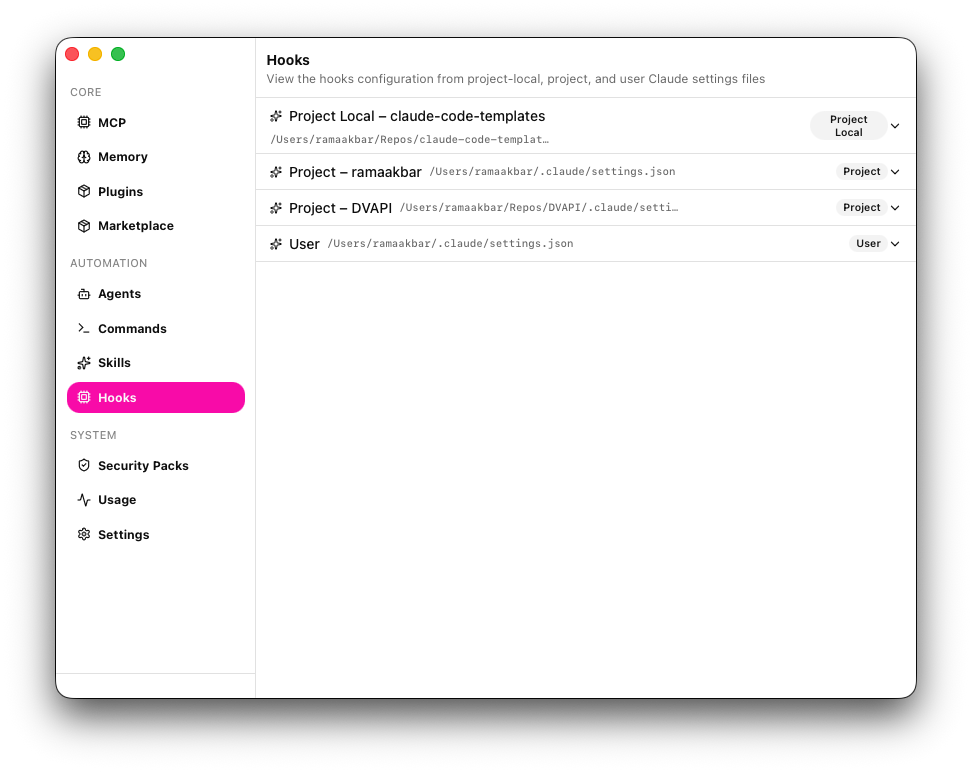The image size is (972, 772).
Task: Click the Security Packs shield icon
Action: point(84,465)
